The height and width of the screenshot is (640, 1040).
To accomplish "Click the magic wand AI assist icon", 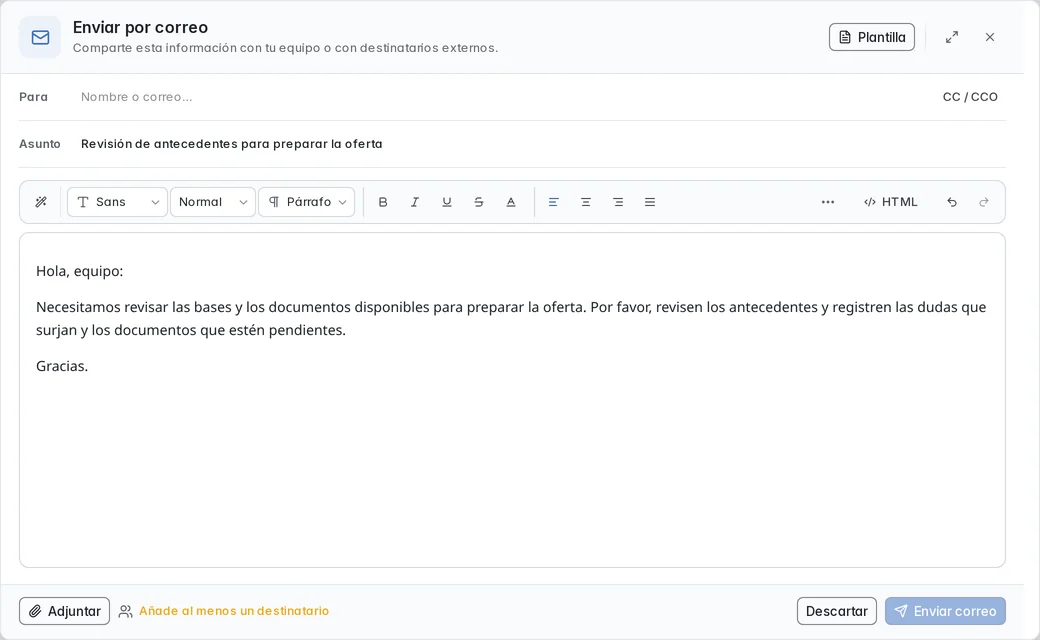I will click(41, 202).
